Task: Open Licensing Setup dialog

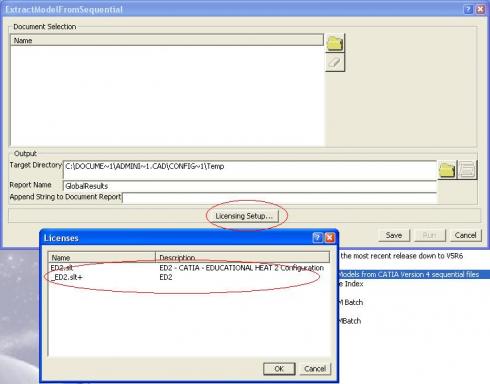Action: pos(244,216)
